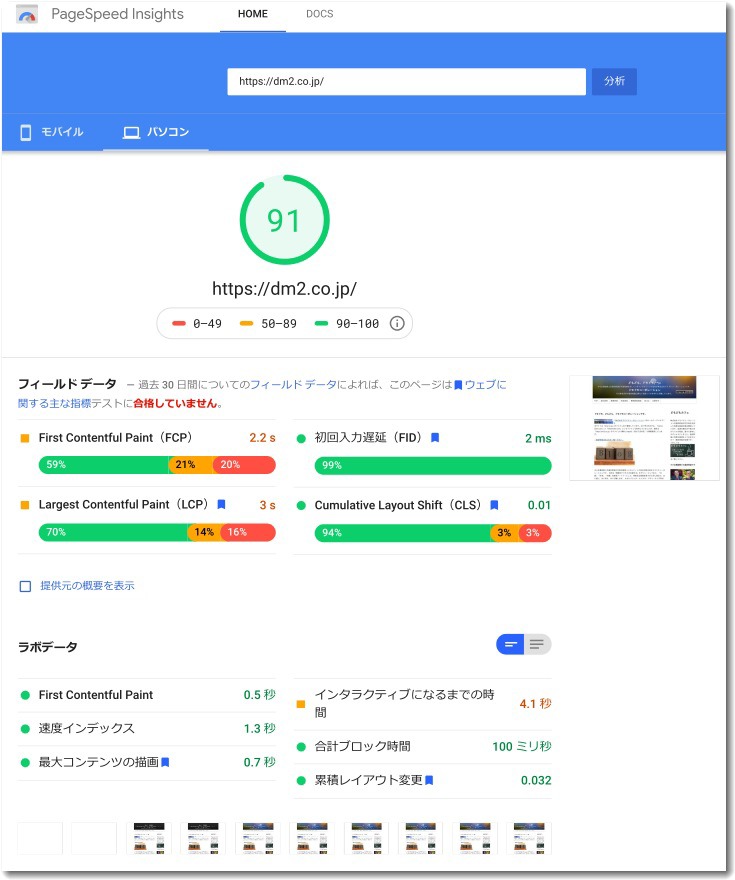Click the PageSpeed Insights logo icon

(x=27, y=15)
